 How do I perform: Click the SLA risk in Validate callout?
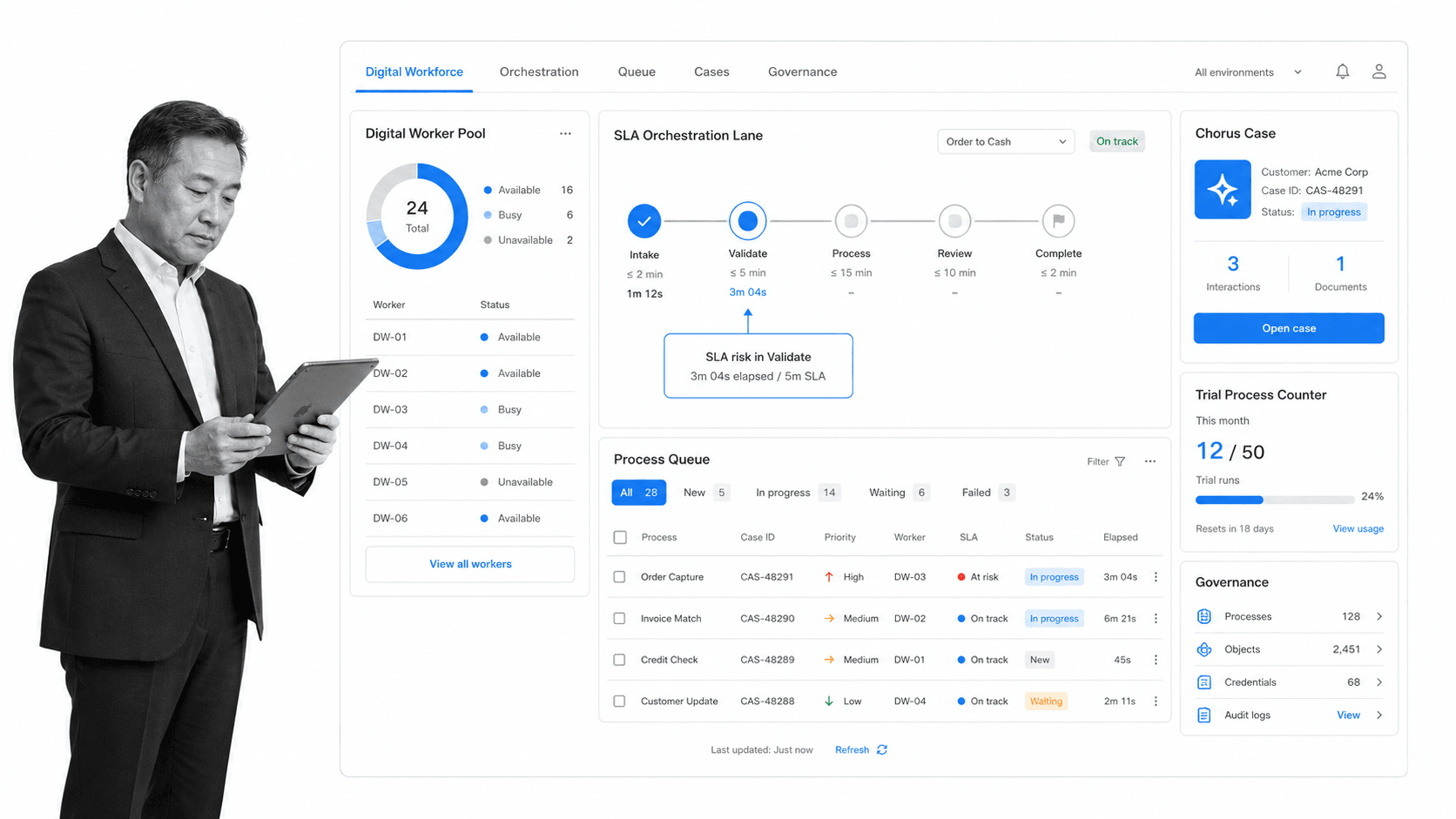pyautogui.click(x=758, y=366)
